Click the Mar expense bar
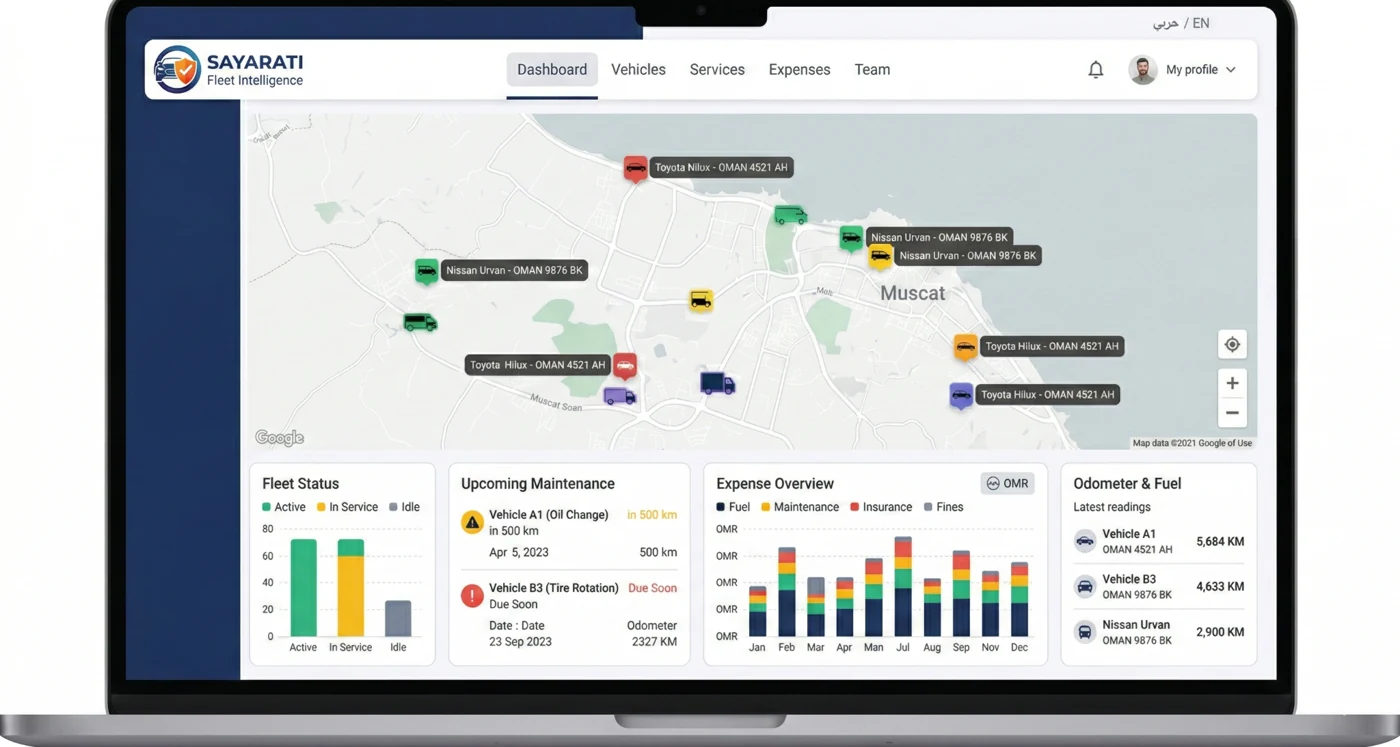This screenshot has width=1400, height=747. click(x=816, y=607)
